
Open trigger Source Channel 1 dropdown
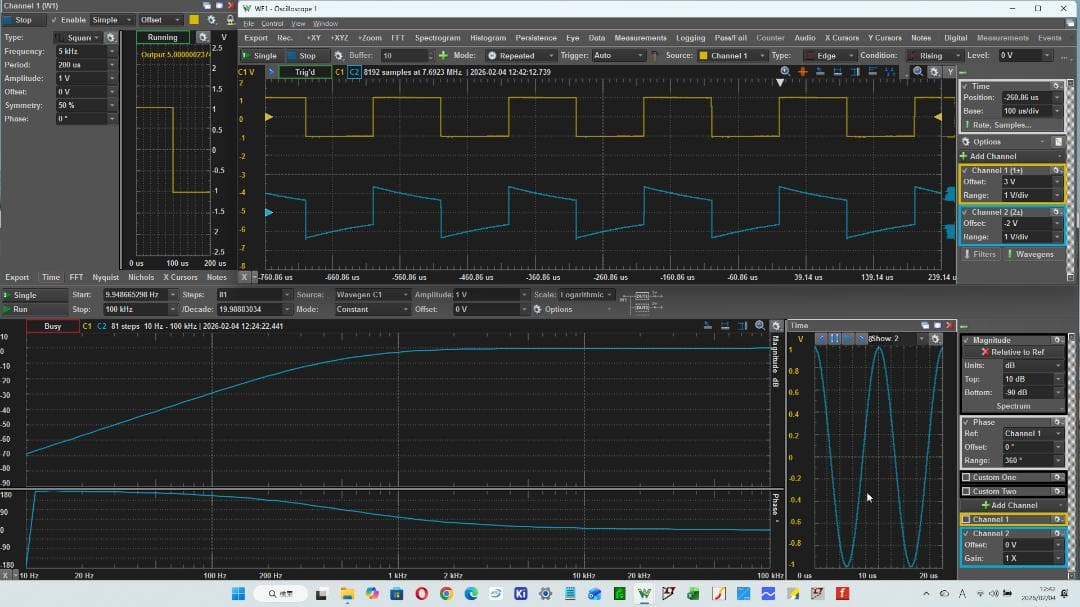tap(731, 55)
